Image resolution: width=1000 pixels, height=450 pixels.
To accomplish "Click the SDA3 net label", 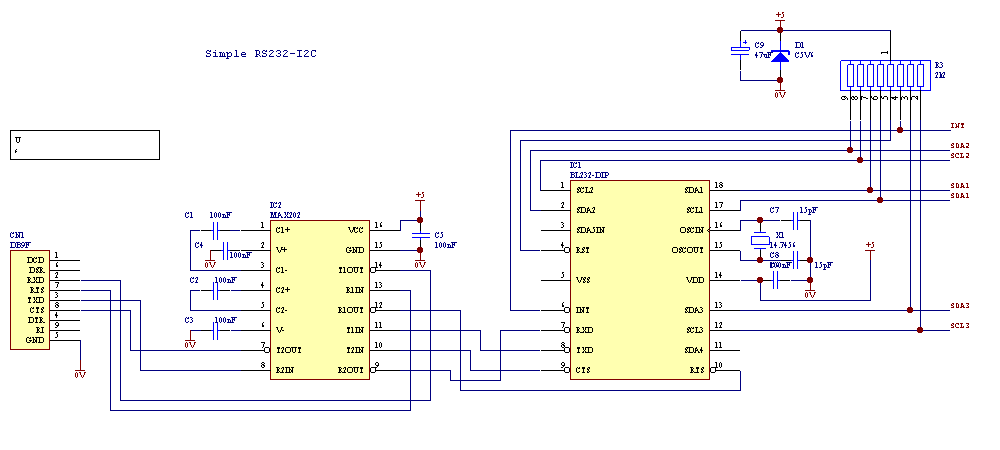I will click(x=959, y=306).
